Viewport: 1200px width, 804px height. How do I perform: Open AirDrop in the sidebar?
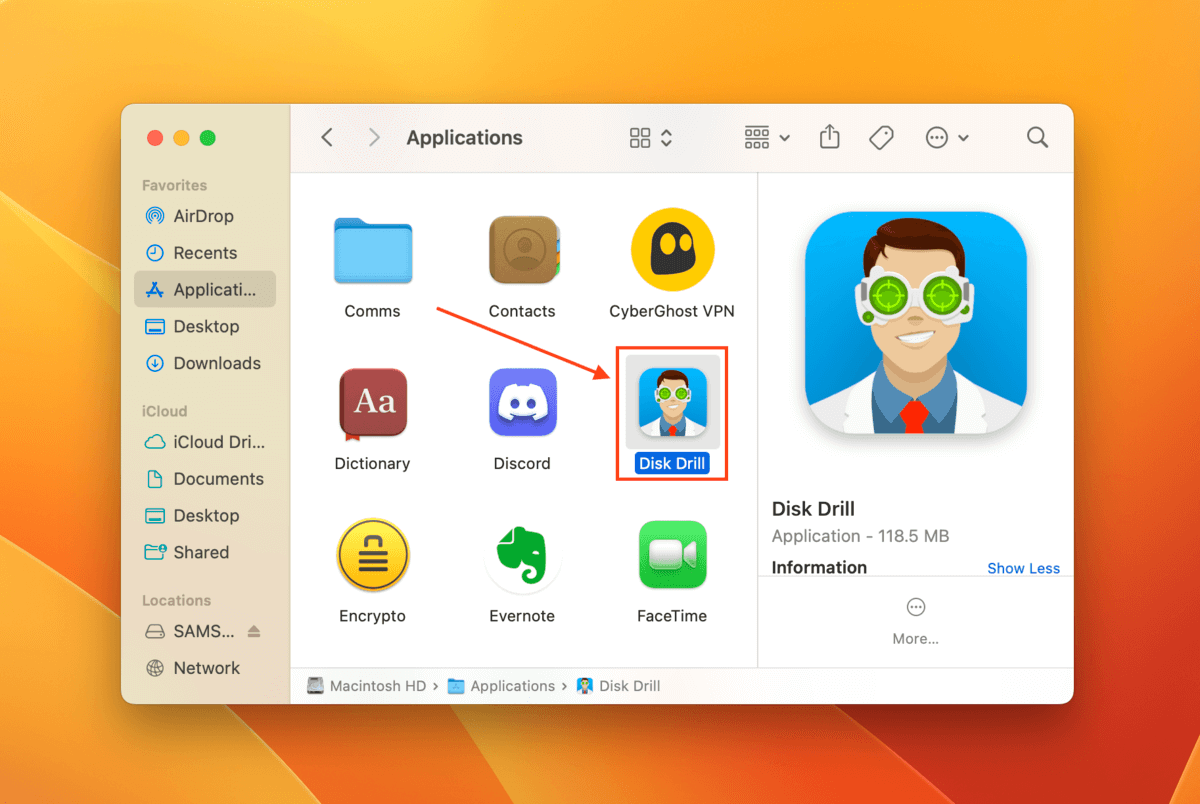click(x=204, y=216)
